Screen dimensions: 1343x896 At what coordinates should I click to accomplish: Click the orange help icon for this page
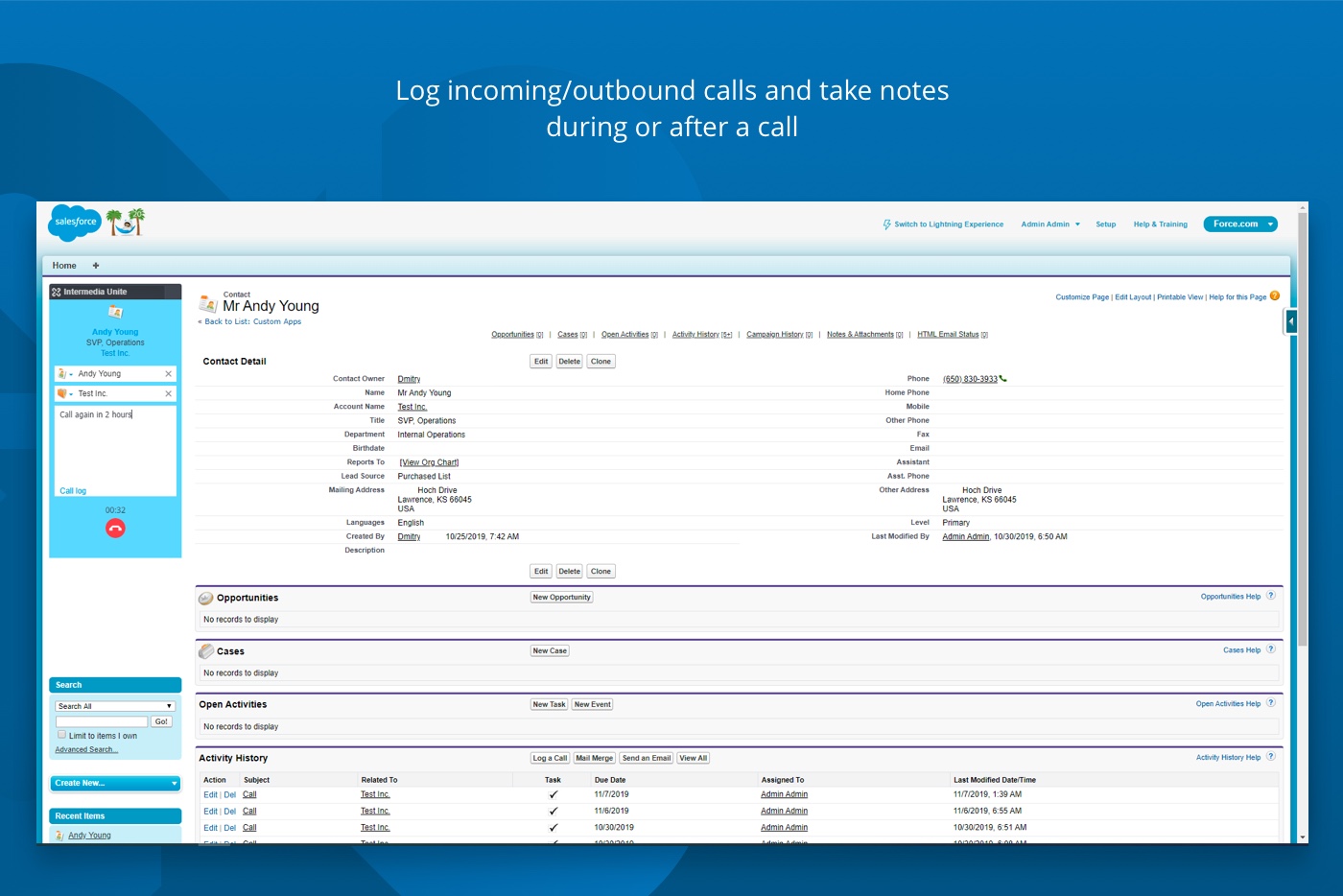pyautogui.click(x=1275, y=296)
